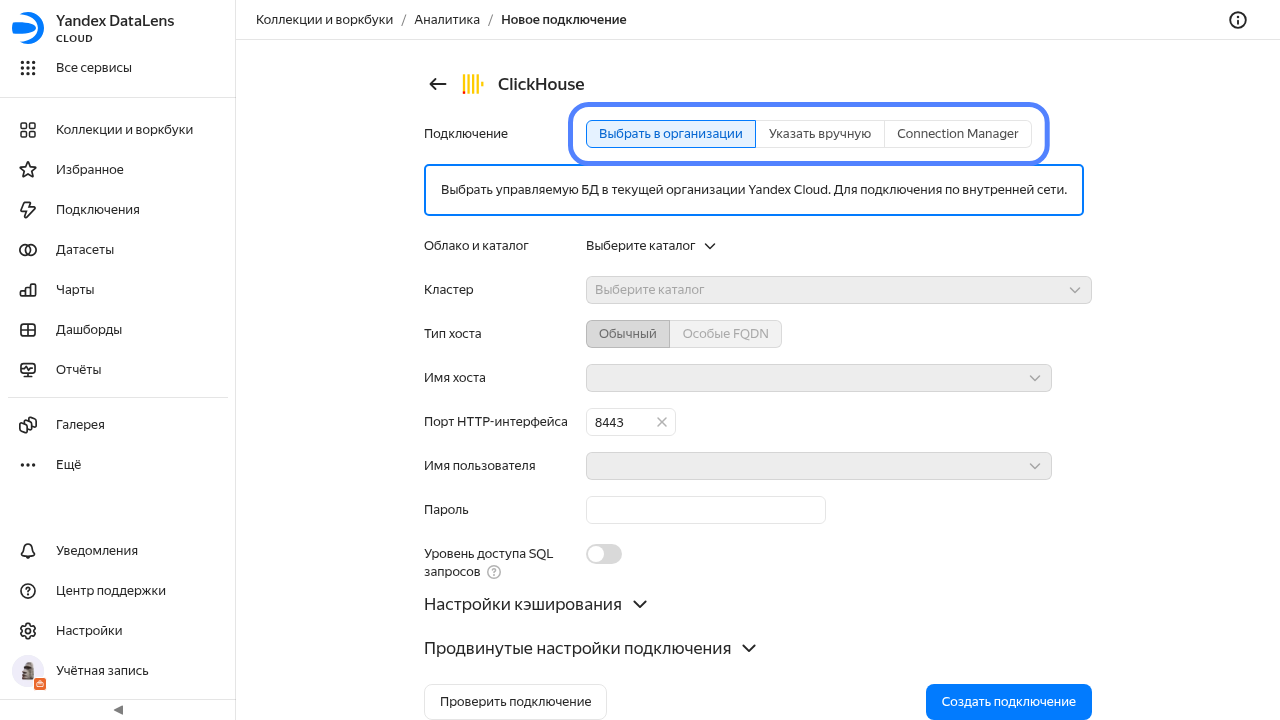Viewport: 1280px width, 720px height.
Task: Click the Connections lightning icon
Action: 28,210
